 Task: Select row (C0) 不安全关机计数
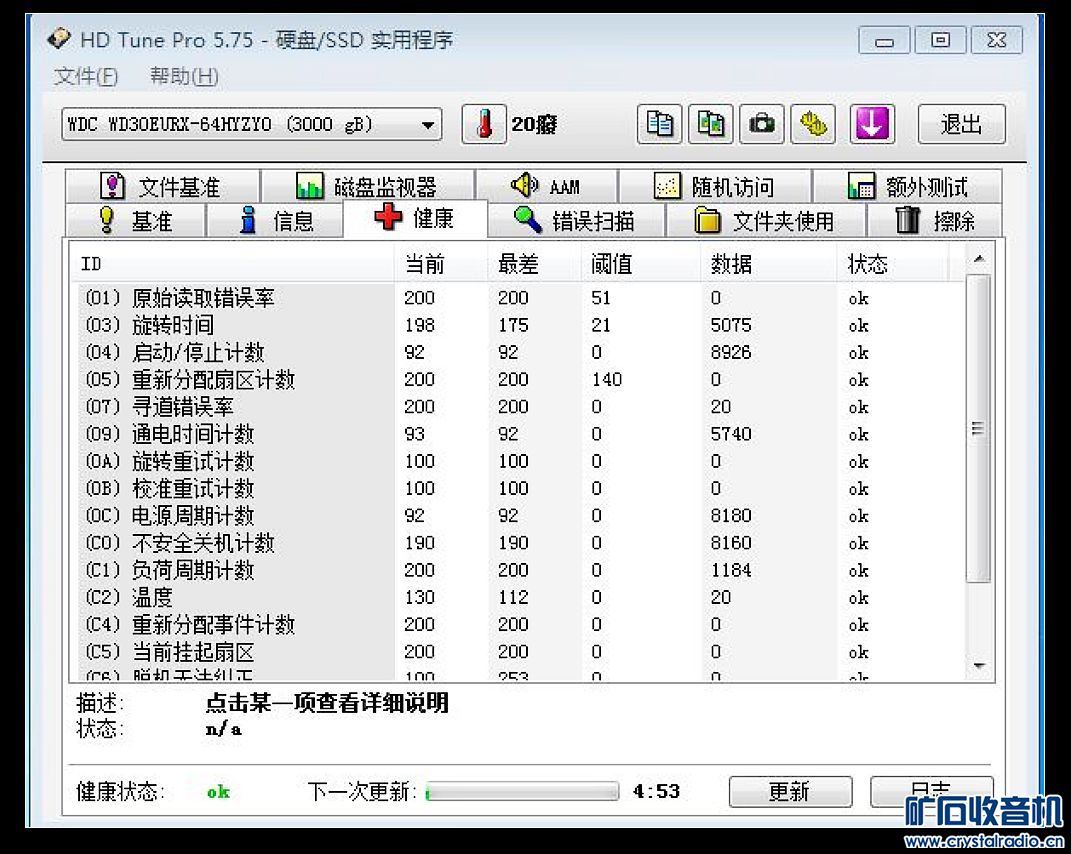point(519,543)
